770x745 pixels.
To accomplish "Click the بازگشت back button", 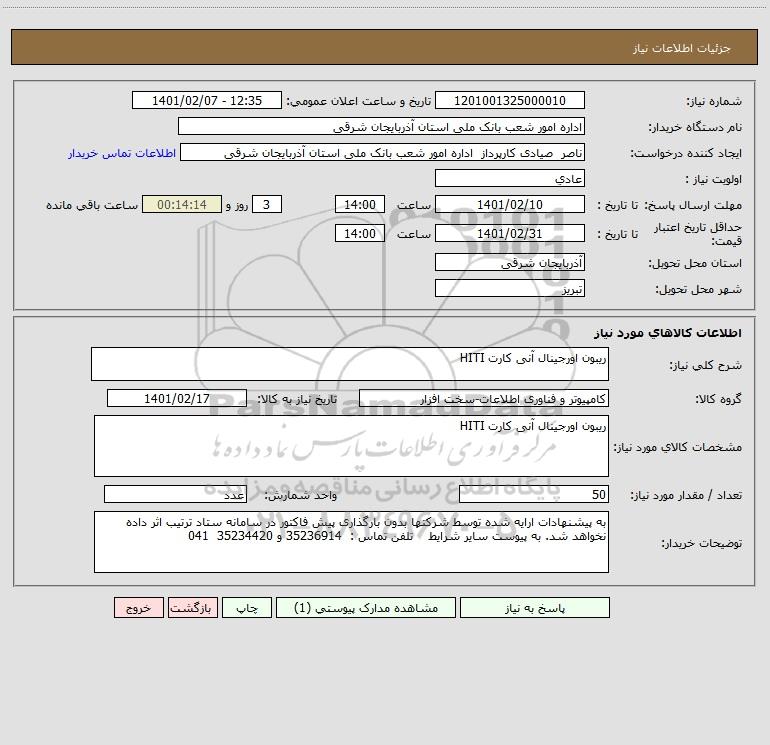I will click(192, 608).
